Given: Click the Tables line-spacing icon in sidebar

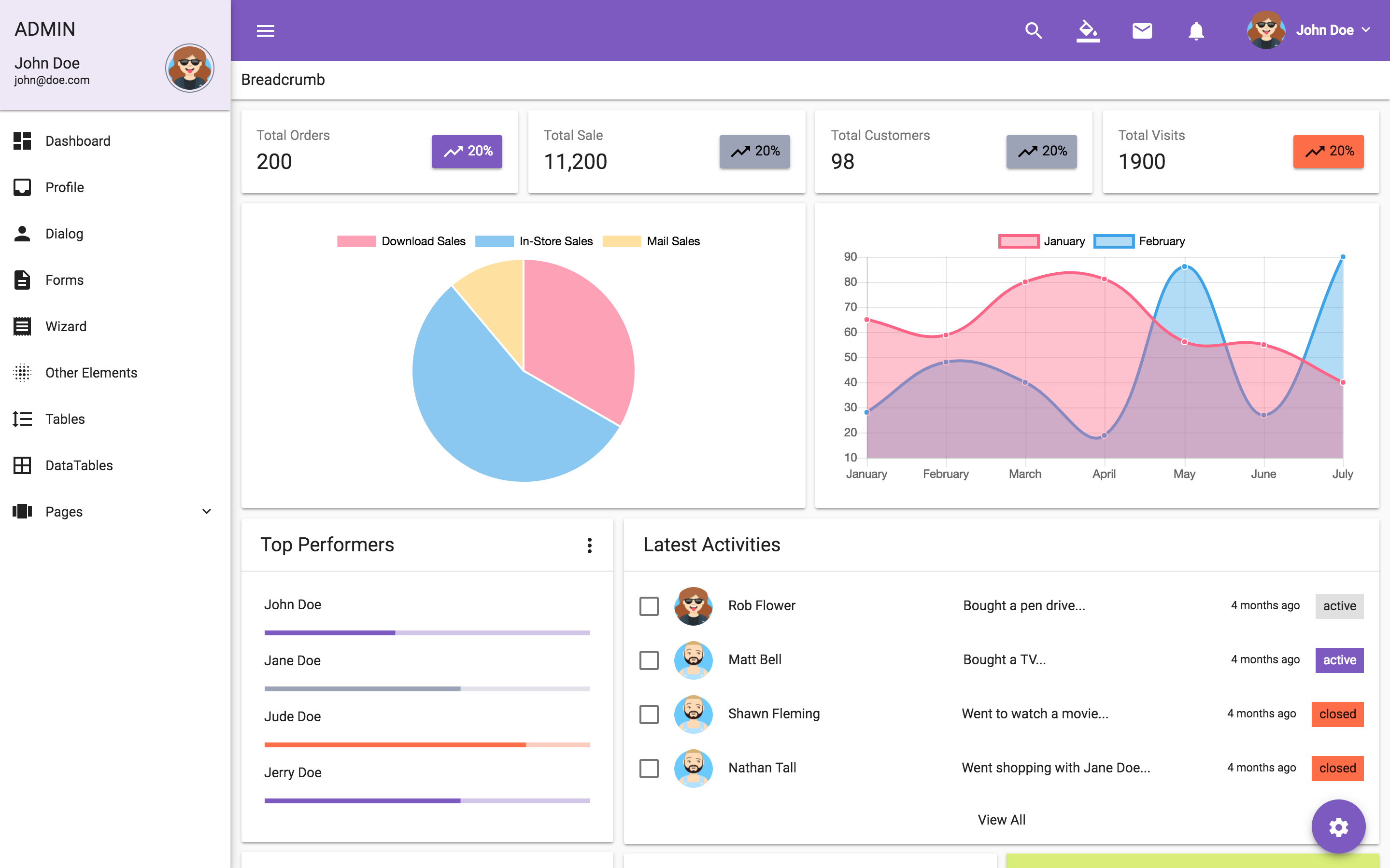Looking at the screenshot, I should tap(22, 419).
